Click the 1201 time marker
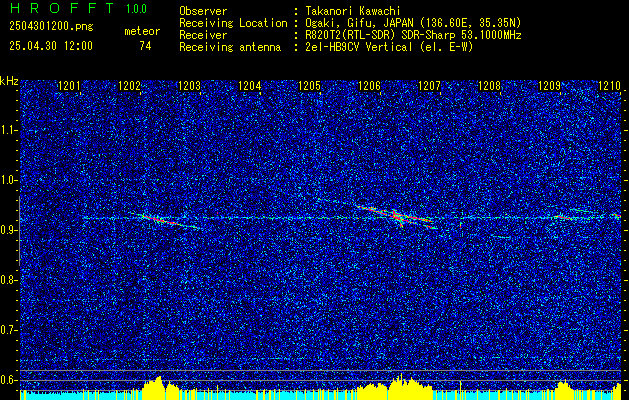Viewport: 629px width, 400px height. pyautogui.click(x=69, y=86)
